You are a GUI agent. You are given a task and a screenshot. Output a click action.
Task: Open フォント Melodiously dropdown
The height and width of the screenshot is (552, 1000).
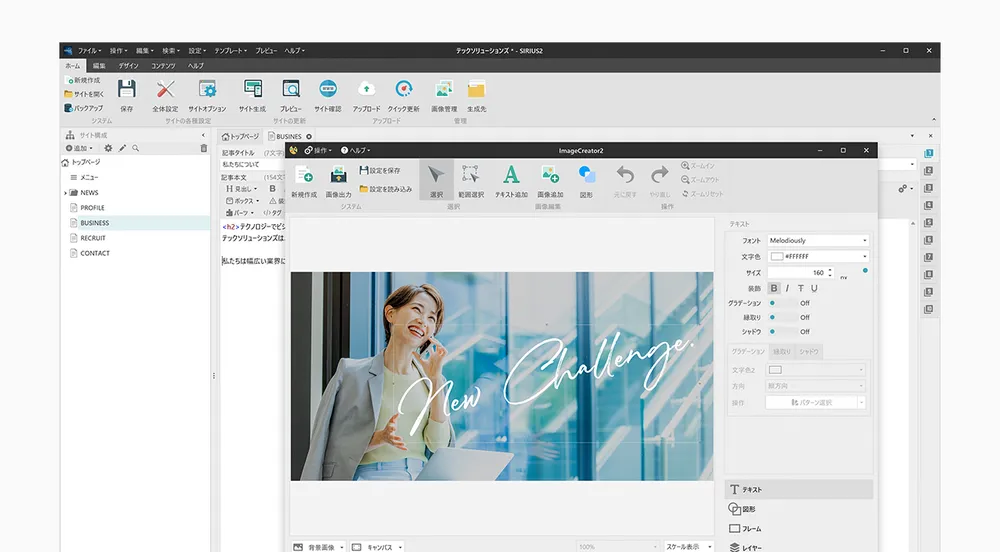click(818, 240)
